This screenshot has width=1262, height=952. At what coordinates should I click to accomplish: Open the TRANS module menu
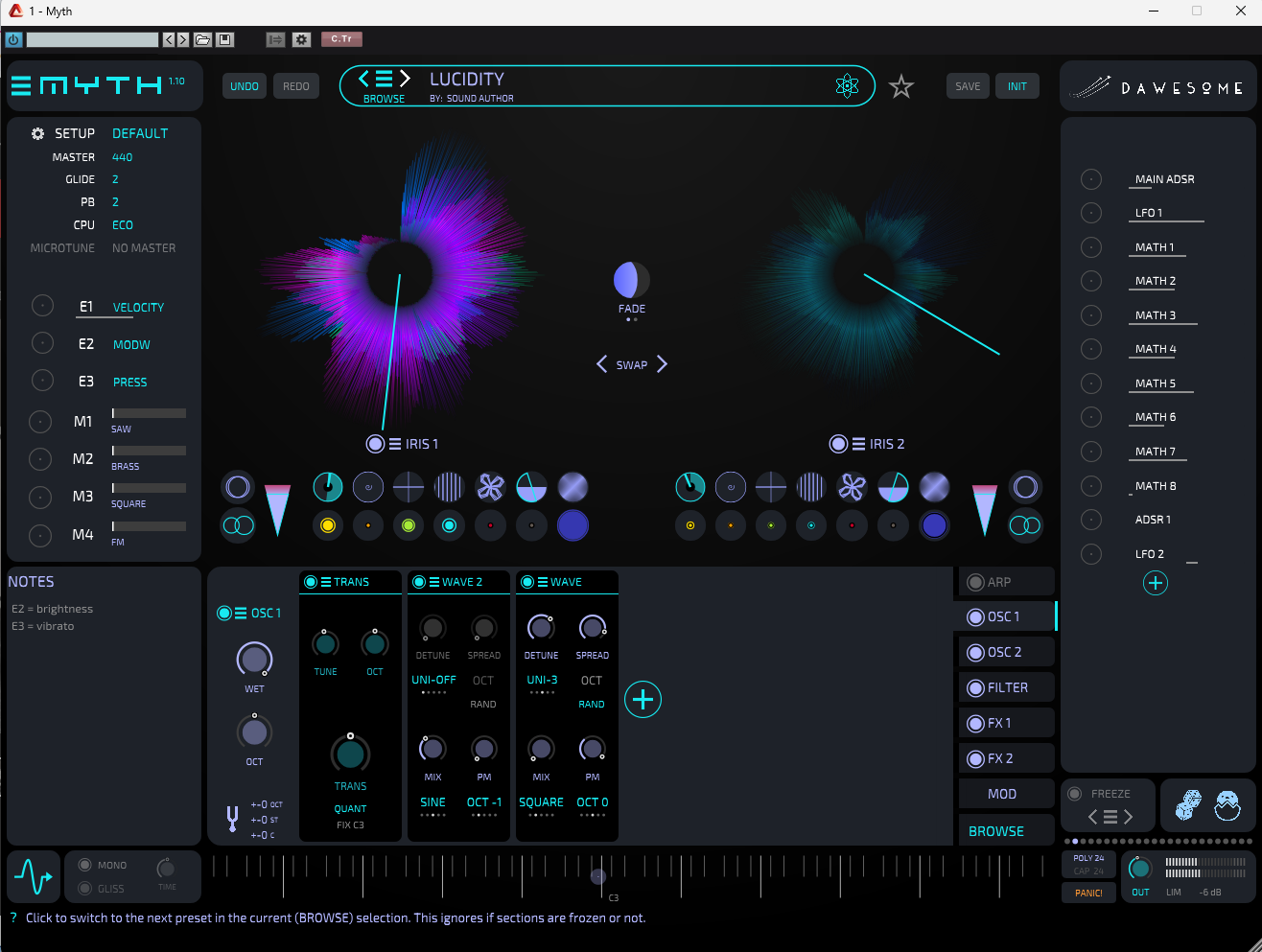(x=326, y=582)
